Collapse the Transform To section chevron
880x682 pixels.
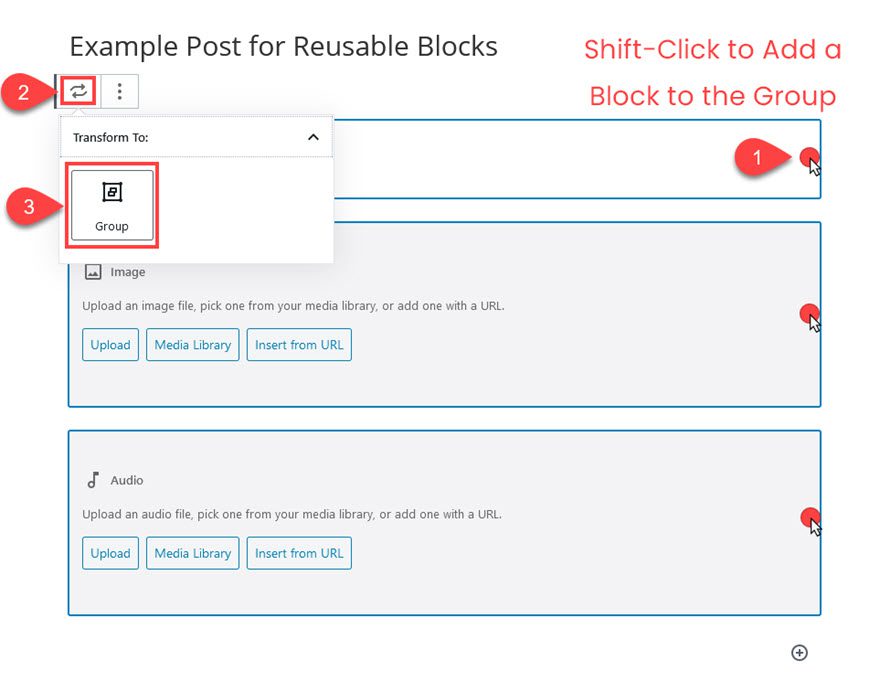click(313, 137)
